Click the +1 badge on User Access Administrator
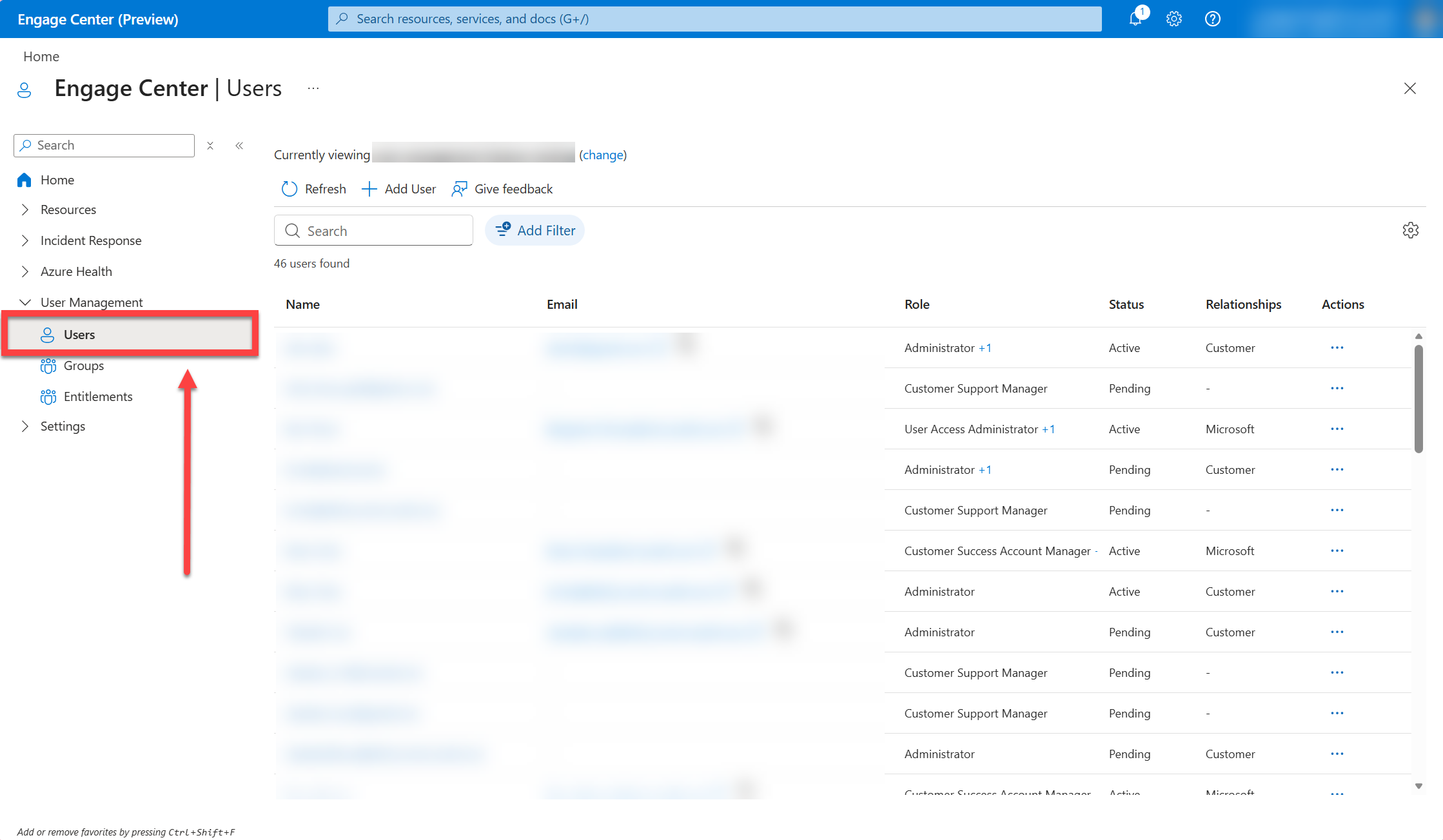1443x840 pixels. [1048, 429]
